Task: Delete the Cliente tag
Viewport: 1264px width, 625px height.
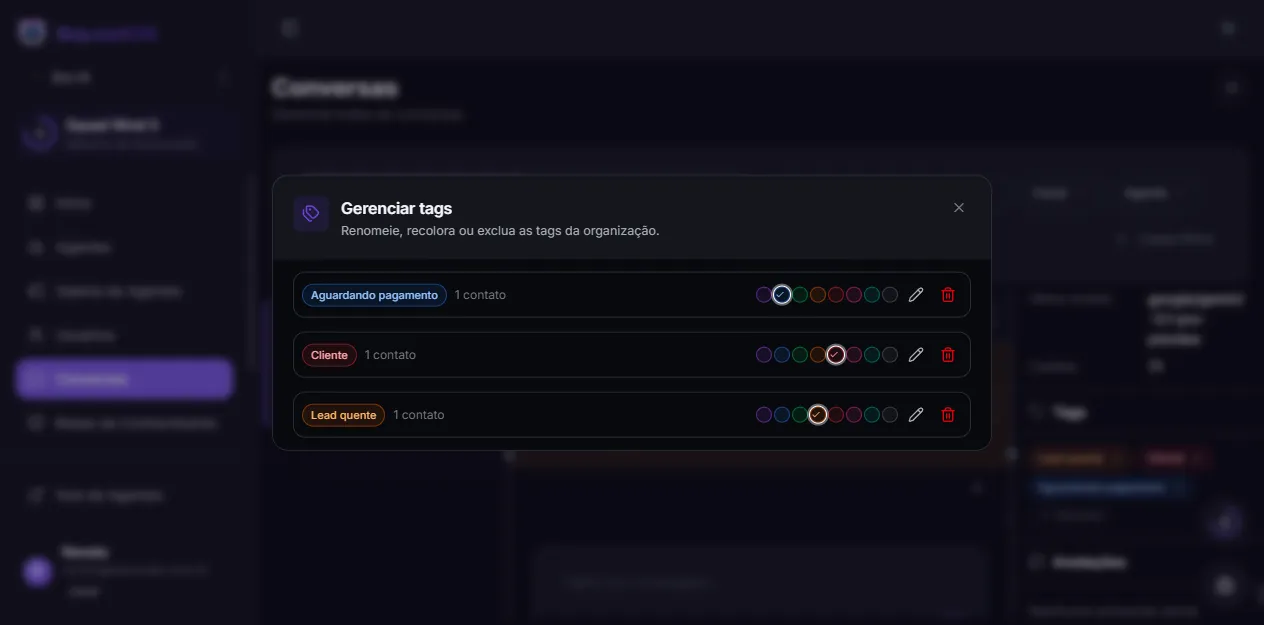Action: pos(948,355)
